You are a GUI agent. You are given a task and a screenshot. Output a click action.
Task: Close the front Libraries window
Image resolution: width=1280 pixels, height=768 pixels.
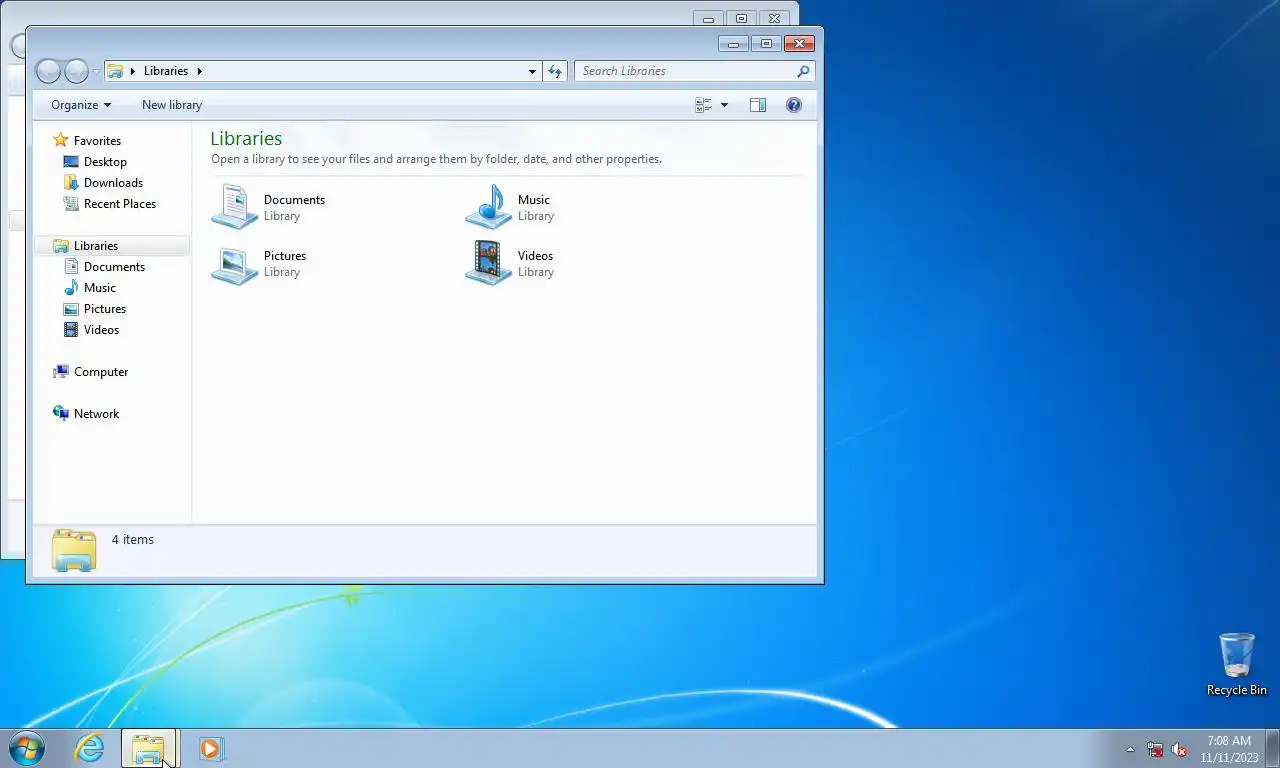(799, 43)
